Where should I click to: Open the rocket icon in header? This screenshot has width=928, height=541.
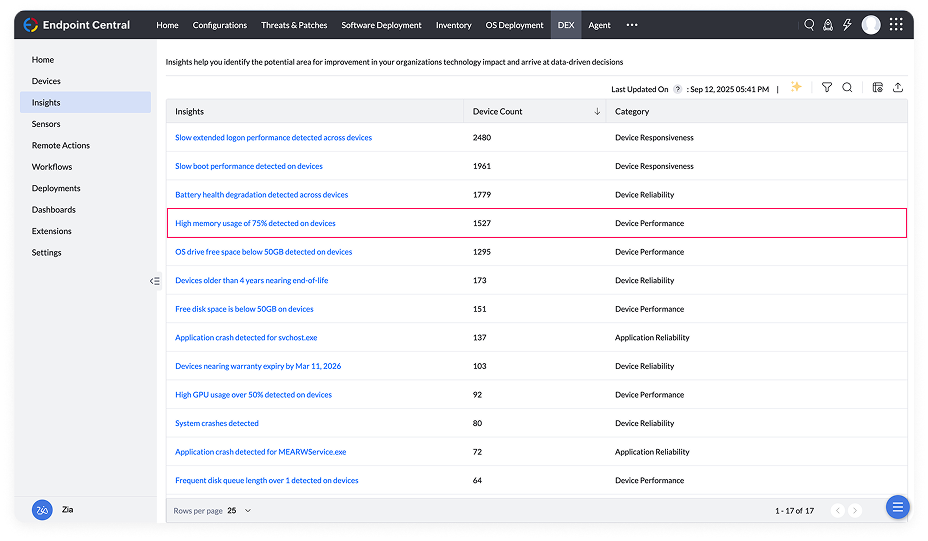(828, 25)
